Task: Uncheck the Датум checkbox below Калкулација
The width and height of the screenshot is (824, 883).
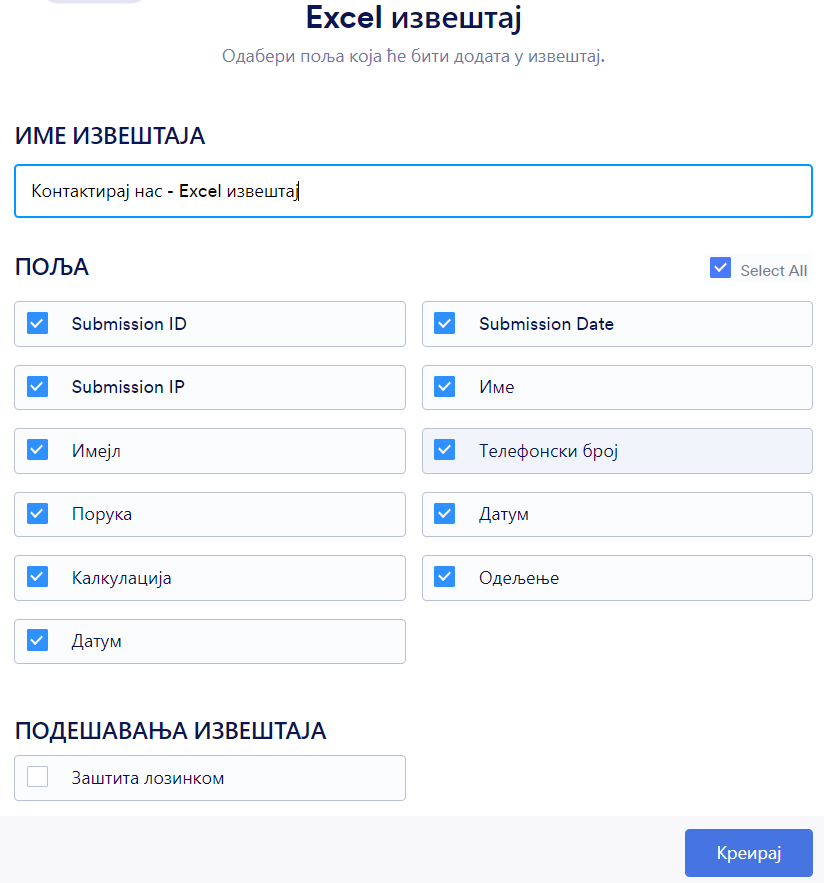Action: 38,640
